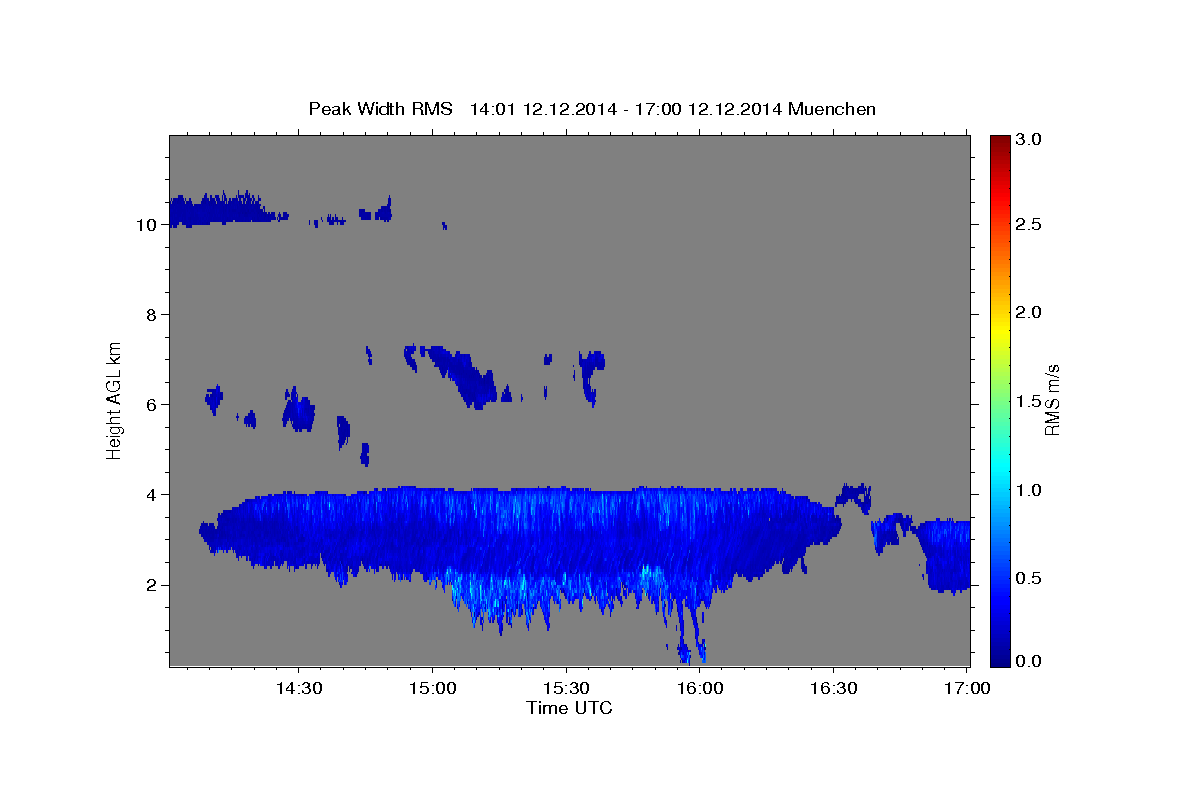Click the 16:30 time axis label

pos(834,688)
